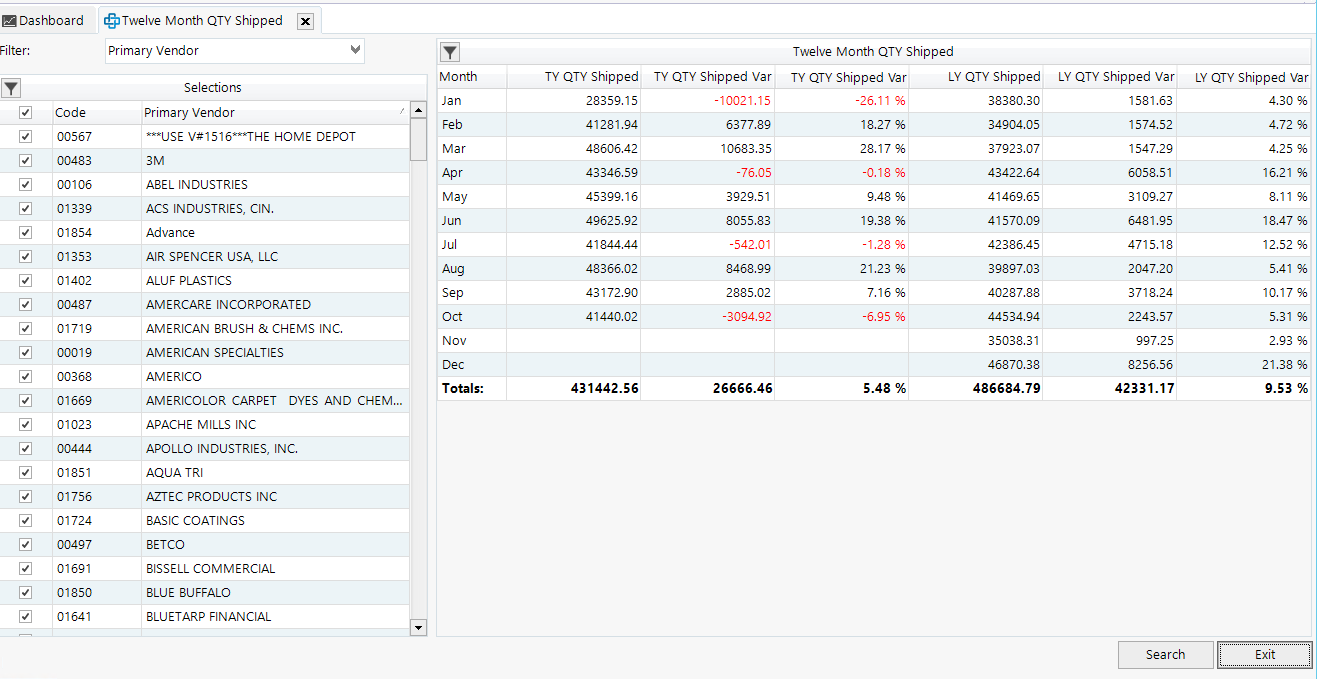Screen dimensions: 1317x679
Task: Click the scroll-down arrow of the Selections list
Action: (x=419, y=628)
